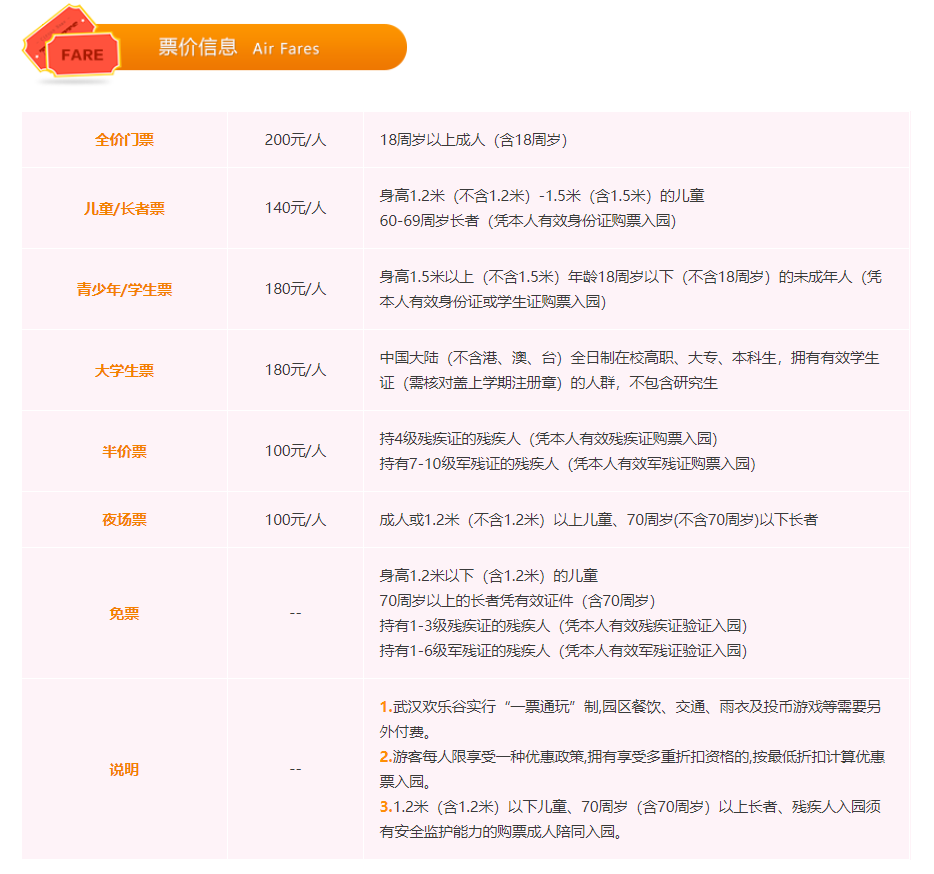The image size is (934, 874).
Task: Click note 3 about 购票成人陪同入园 requirement
Action: coord(630,819)
